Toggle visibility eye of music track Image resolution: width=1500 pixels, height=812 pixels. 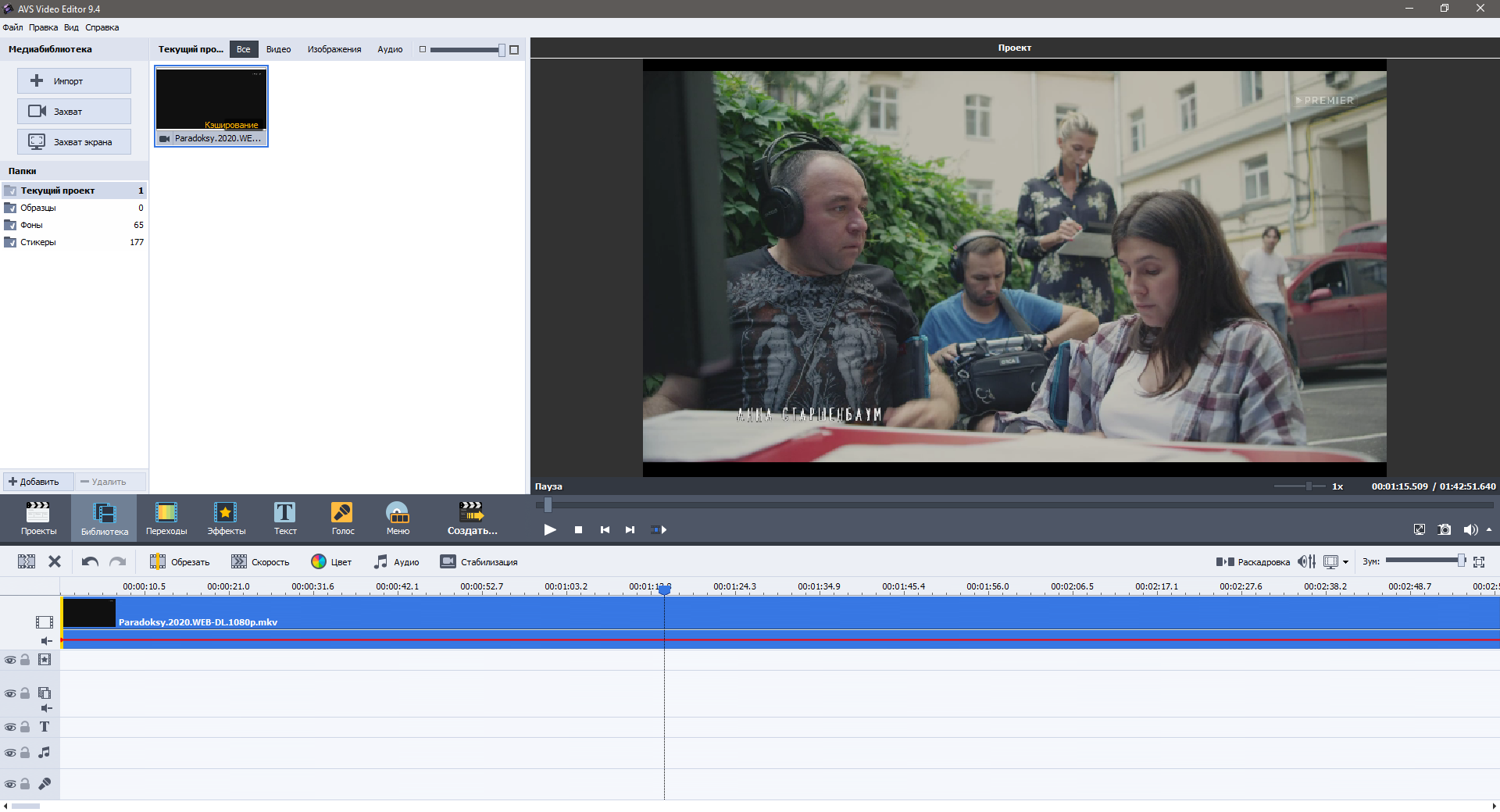coord(10,753)
